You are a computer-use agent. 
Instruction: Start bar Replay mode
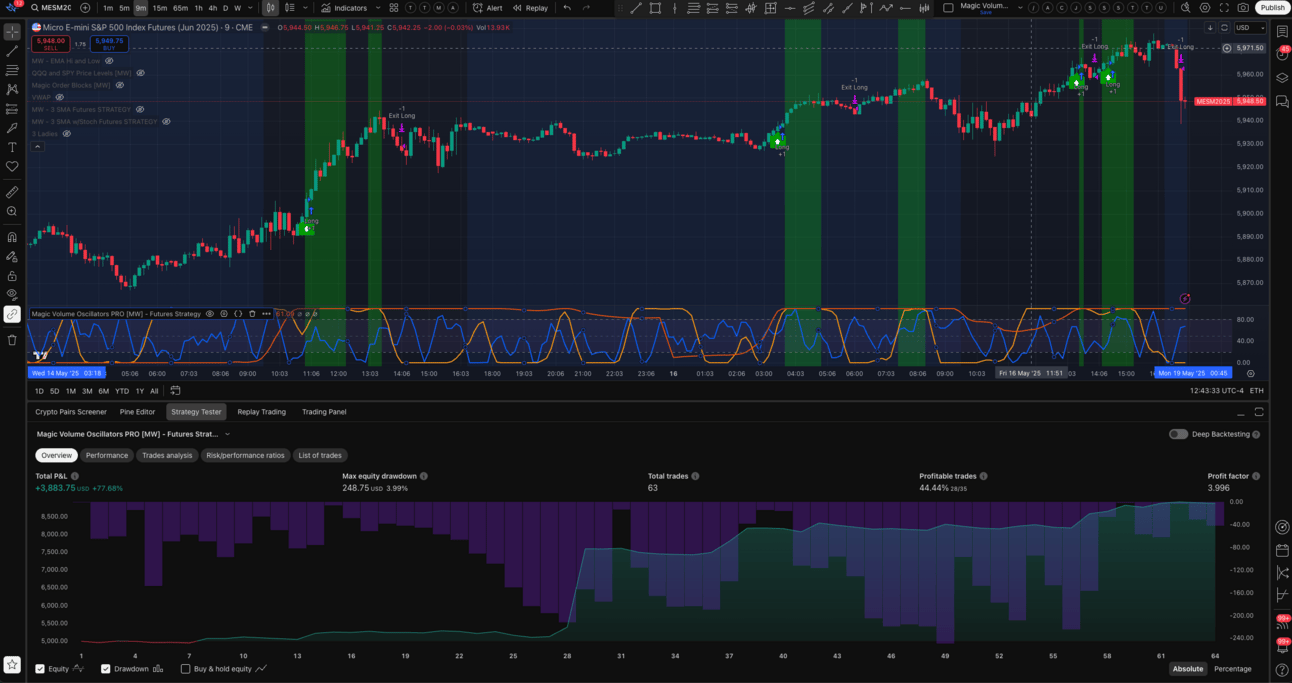click(x=530, y=8)
